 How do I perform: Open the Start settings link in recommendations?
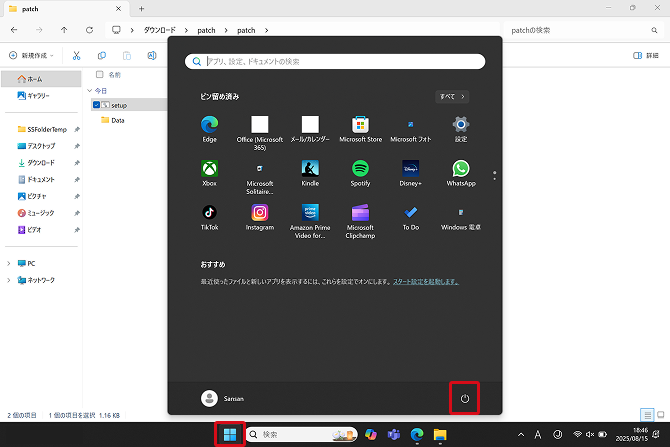pyautogui.click(x=426, y=282)
